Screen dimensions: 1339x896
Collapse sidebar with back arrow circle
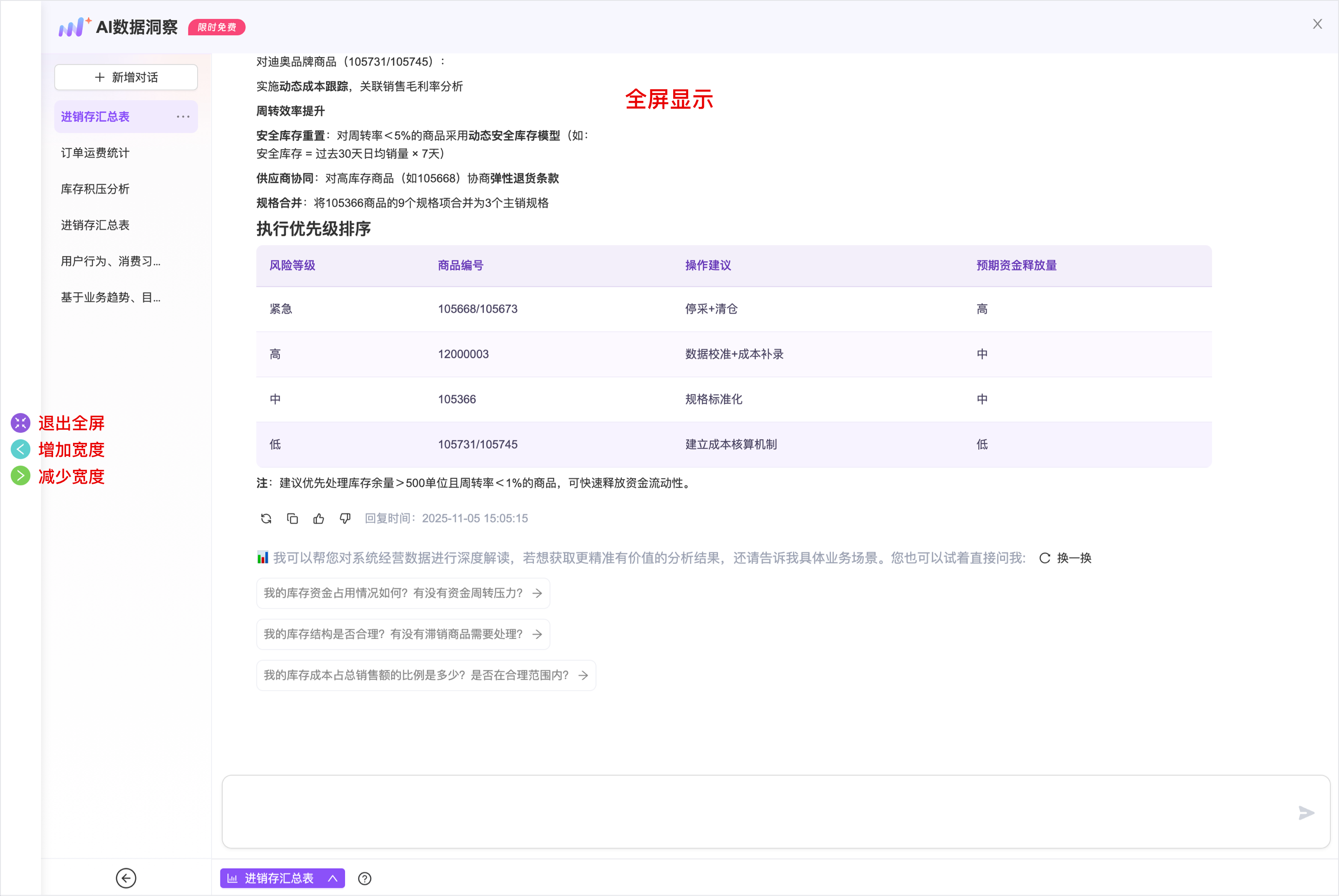pos(126,878)
